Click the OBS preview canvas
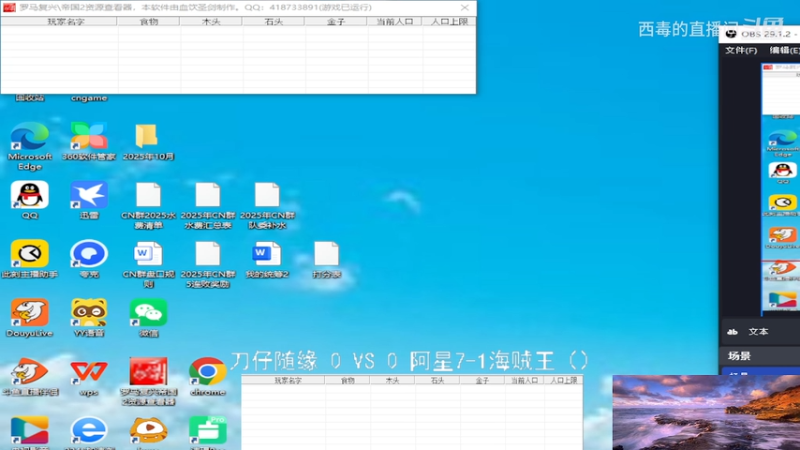The image size is (800, 450). tap(781, 189)
